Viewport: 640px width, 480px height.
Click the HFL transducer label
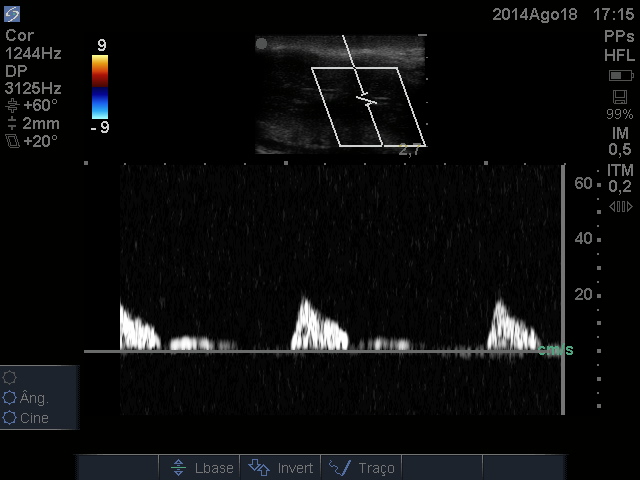coord(619,55)
